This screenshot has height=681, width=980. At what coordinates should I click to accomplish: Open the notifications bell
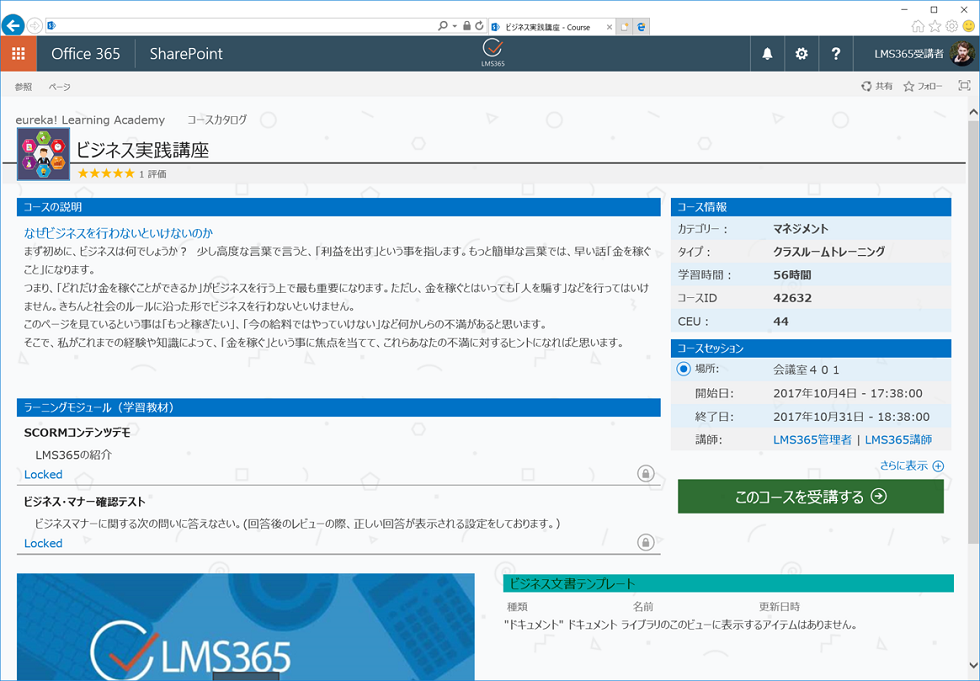[767, 54]
